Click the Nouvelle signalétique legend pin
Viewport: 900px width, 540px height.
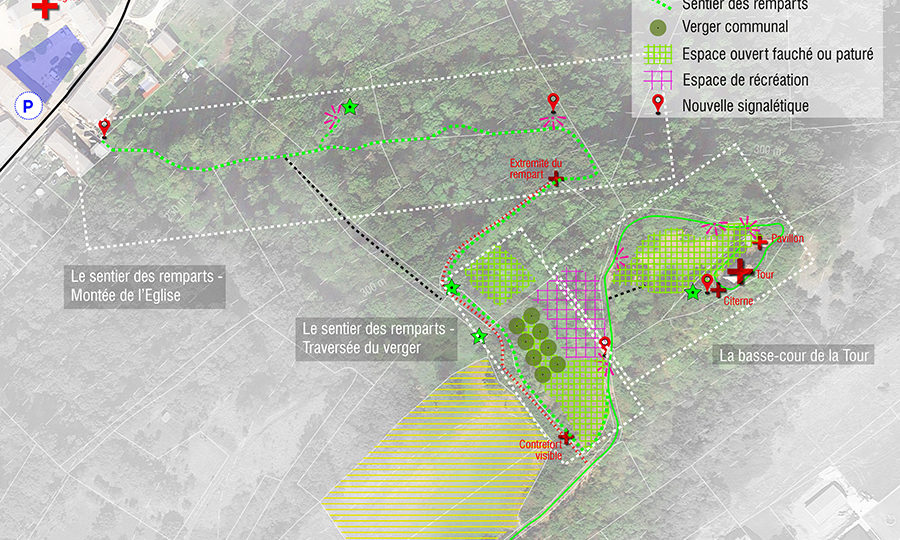656,104
